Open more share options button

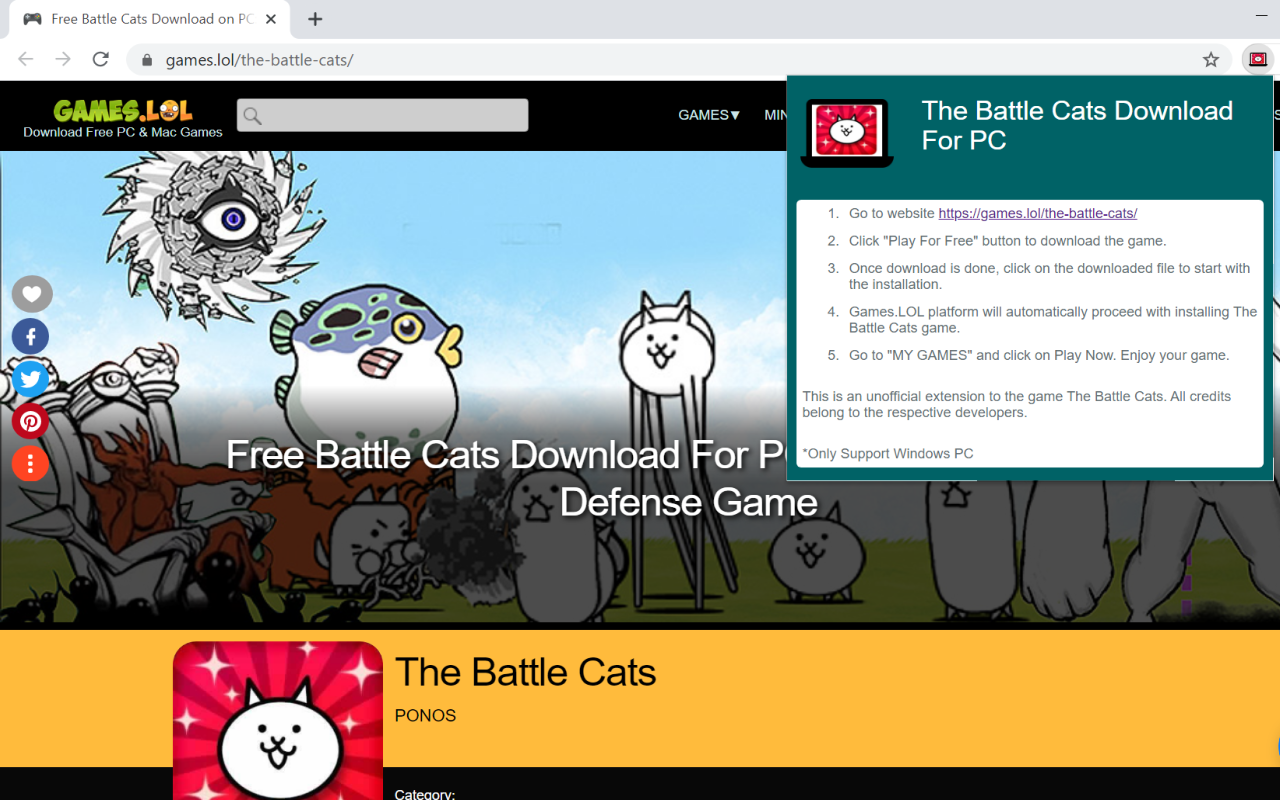[31, 463]
